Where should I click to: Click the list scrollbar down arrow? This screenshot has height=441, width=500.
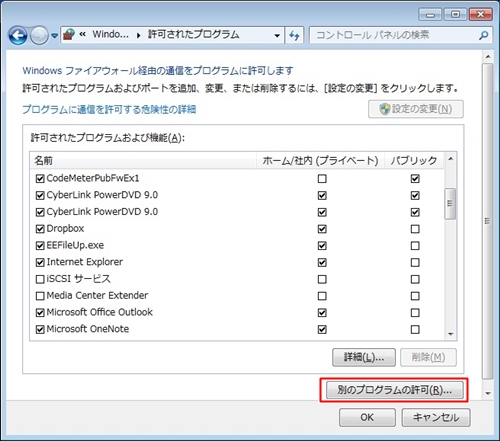coord(451,334)
